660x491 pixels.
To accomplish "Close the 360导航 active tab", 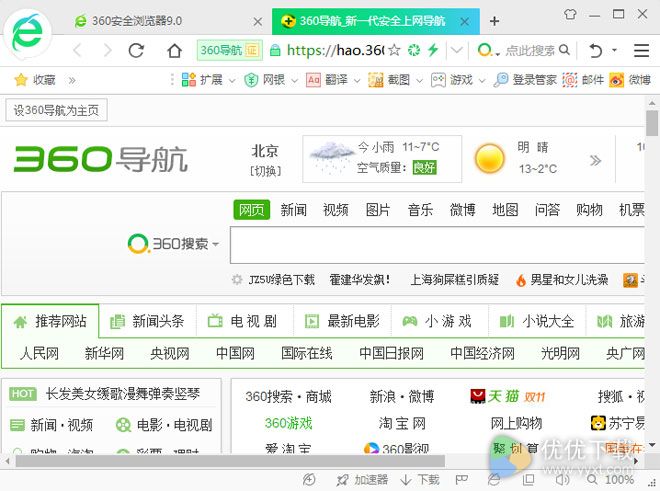I will coord(465,21).
